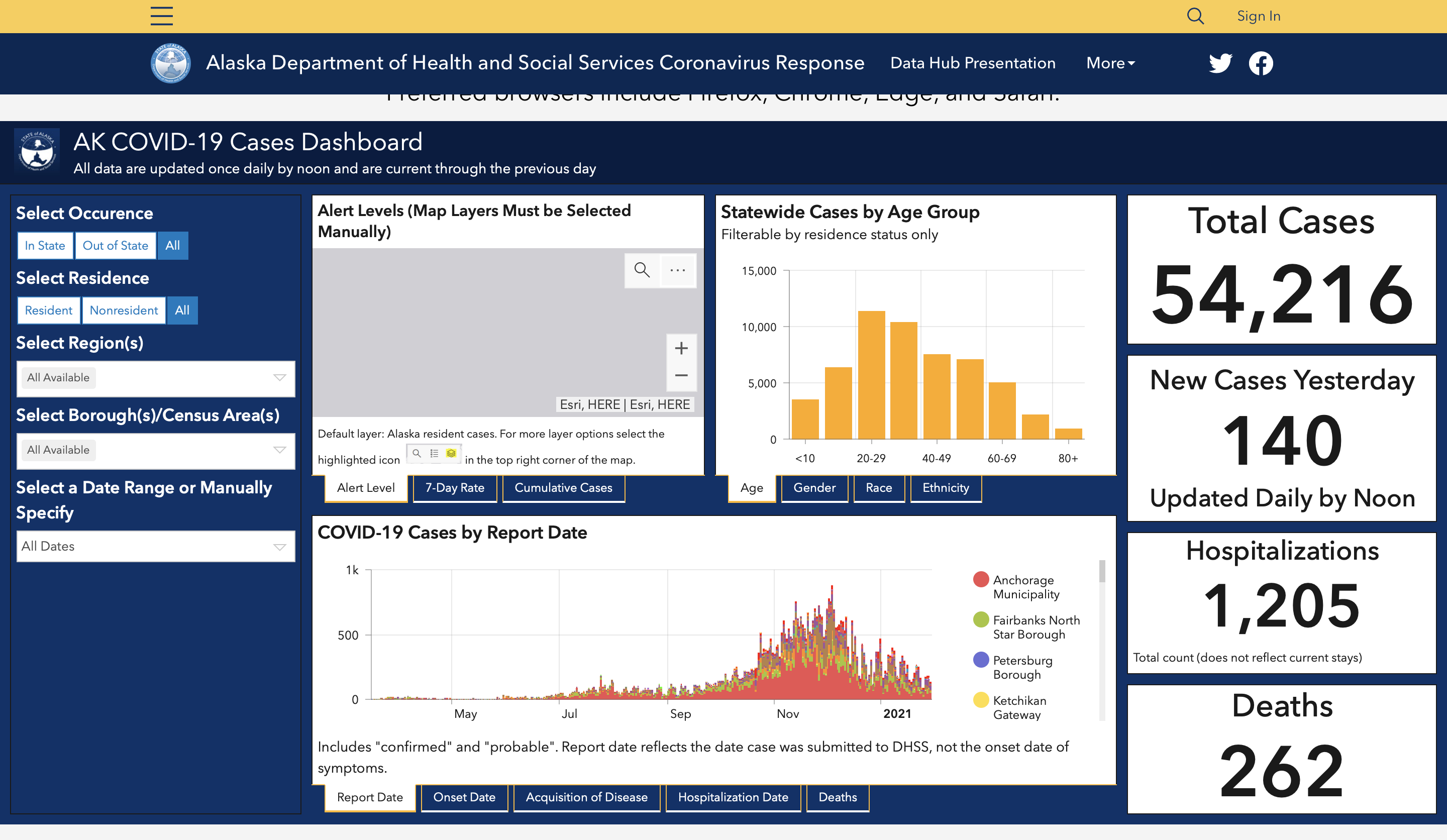Expand the Borough/Census Area dropdown

(x=156, y=450)
